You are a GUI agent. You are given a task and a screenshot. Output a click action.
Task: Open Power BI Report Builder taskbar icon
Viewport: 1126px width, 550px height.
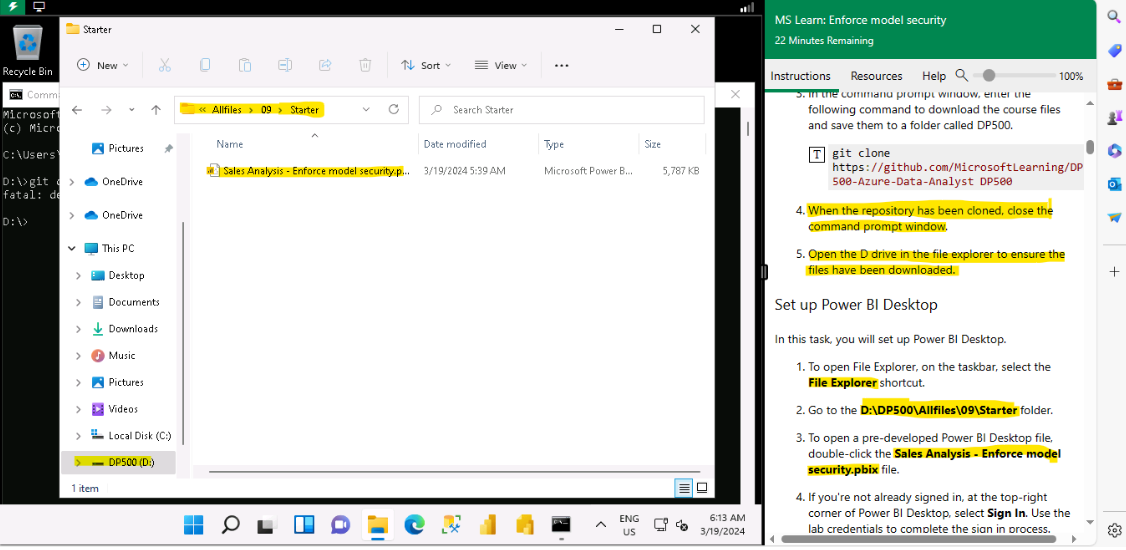click(x=525, y=526)
